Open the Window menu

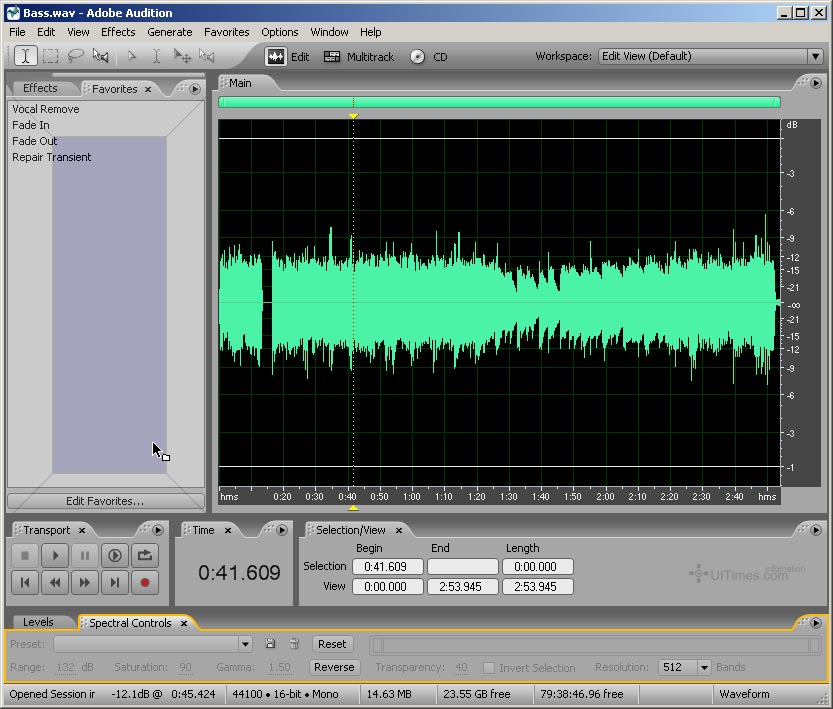pyautogui.click(x=329, y=32)
